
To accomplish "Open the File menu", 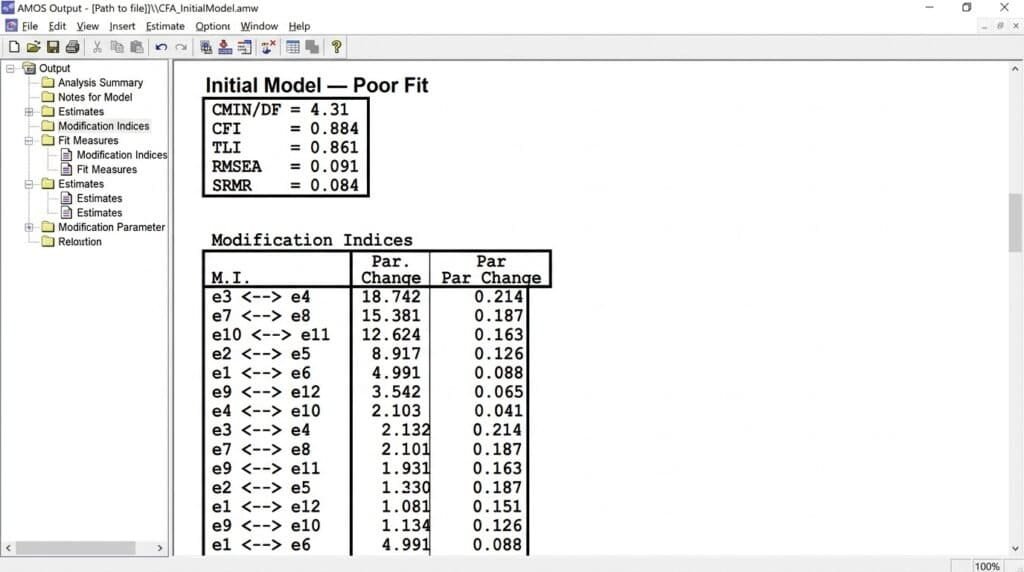I will click(30, 26).
